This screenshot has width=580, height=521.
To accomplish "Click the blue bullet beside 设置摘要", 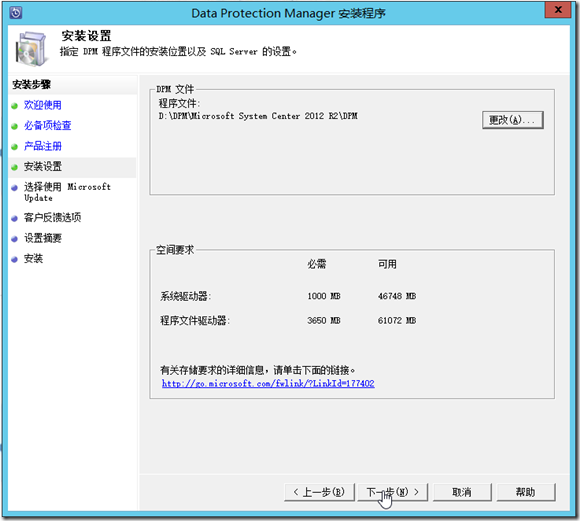I will coord(14,239).
